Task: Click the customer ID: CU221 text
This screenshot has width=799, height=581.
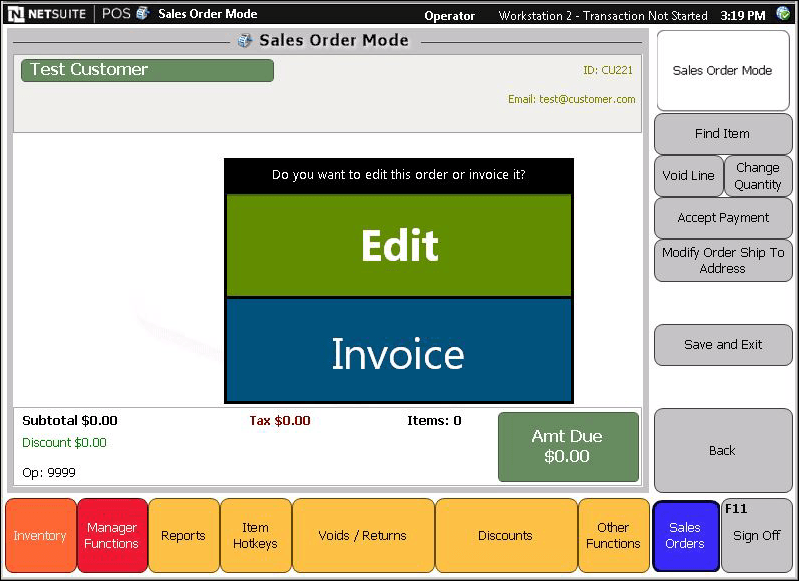Action: [x=608, y=70]
